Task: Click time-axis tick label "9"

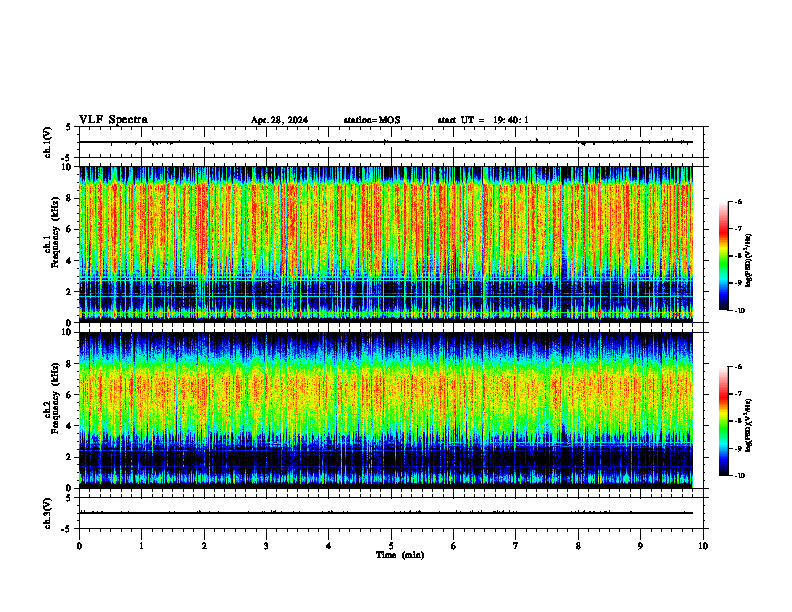Action: 640,546
